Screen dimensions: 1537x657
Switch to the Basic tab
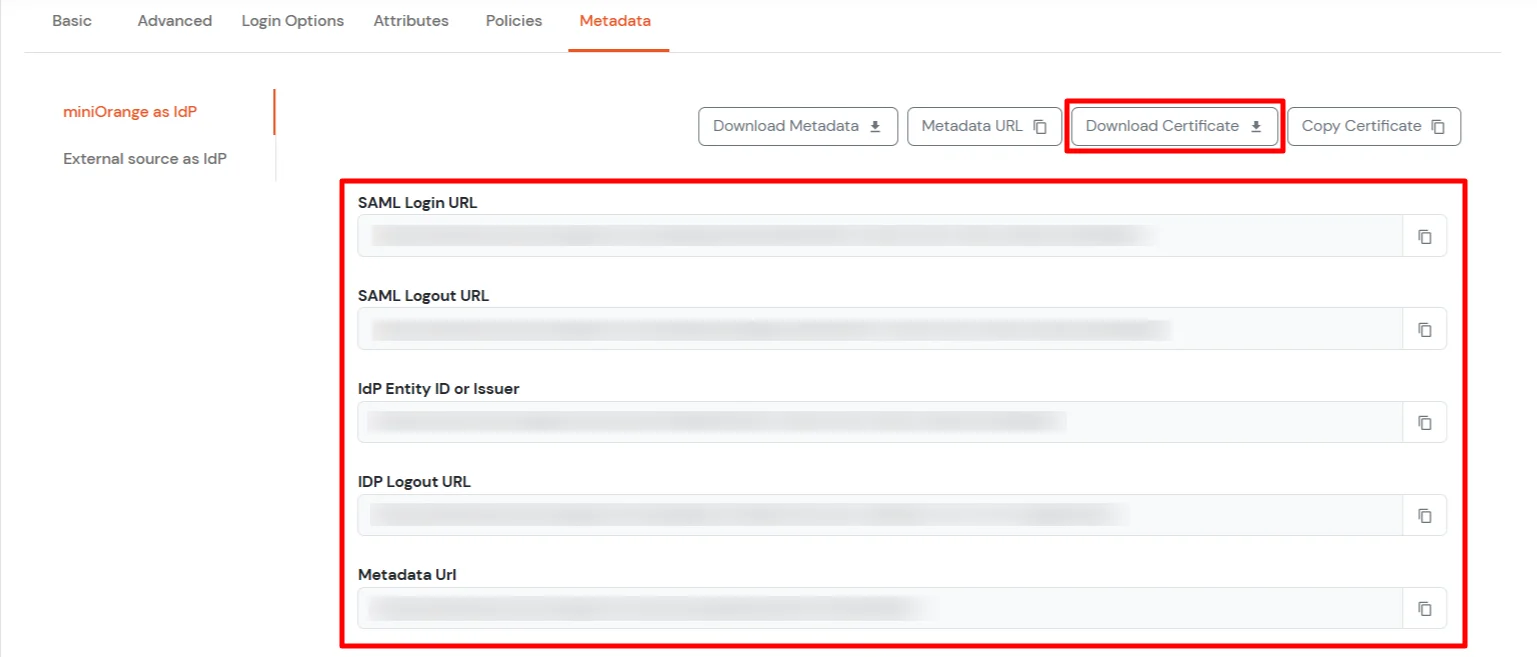click(x=72, y=20)
